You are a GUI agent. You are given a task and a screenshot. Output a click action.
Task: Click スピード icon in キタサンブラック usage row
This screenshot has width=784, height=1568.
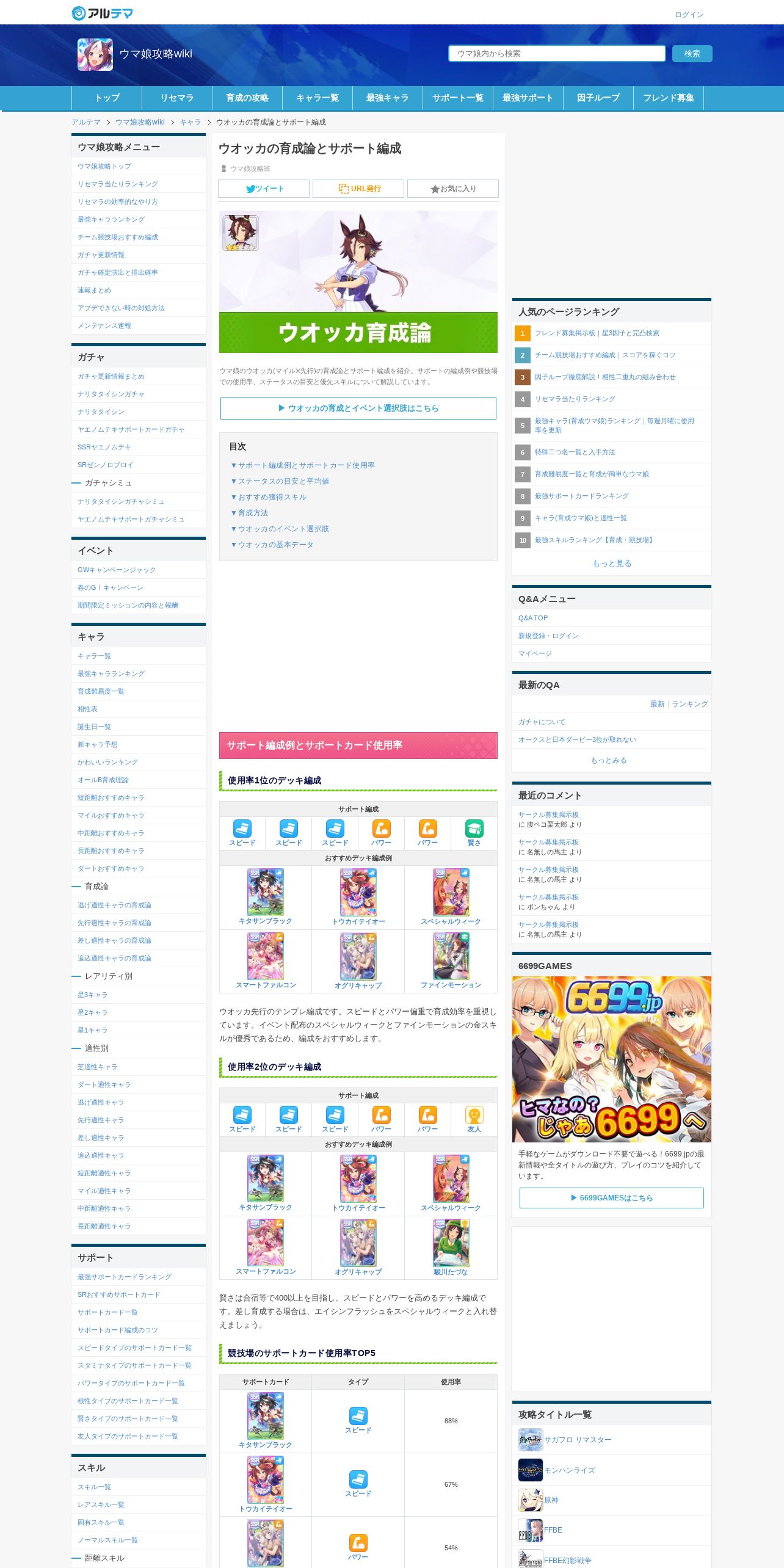(x=358, y=1415)
